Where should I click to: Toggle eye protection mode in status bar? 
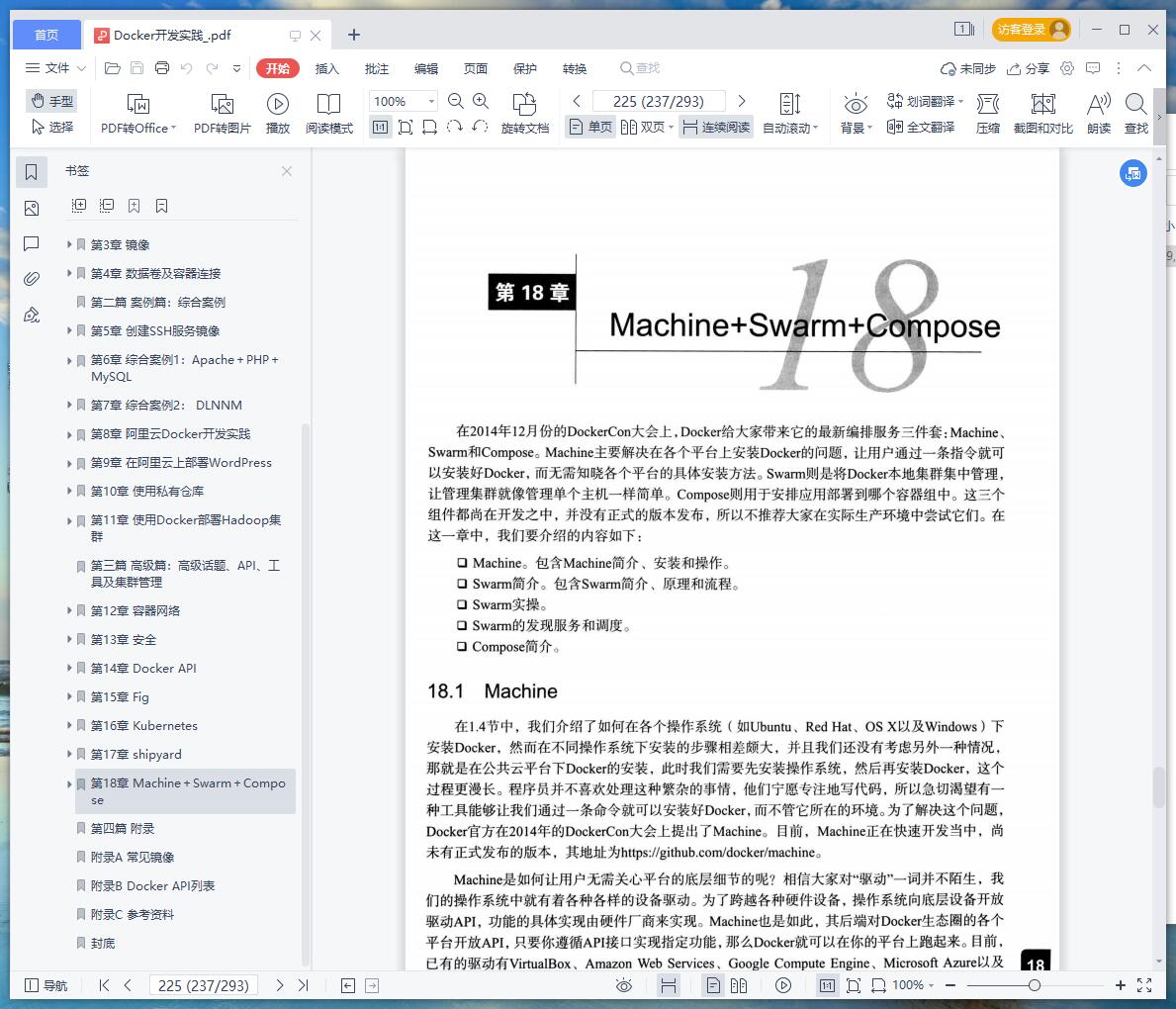click(624, 985)
